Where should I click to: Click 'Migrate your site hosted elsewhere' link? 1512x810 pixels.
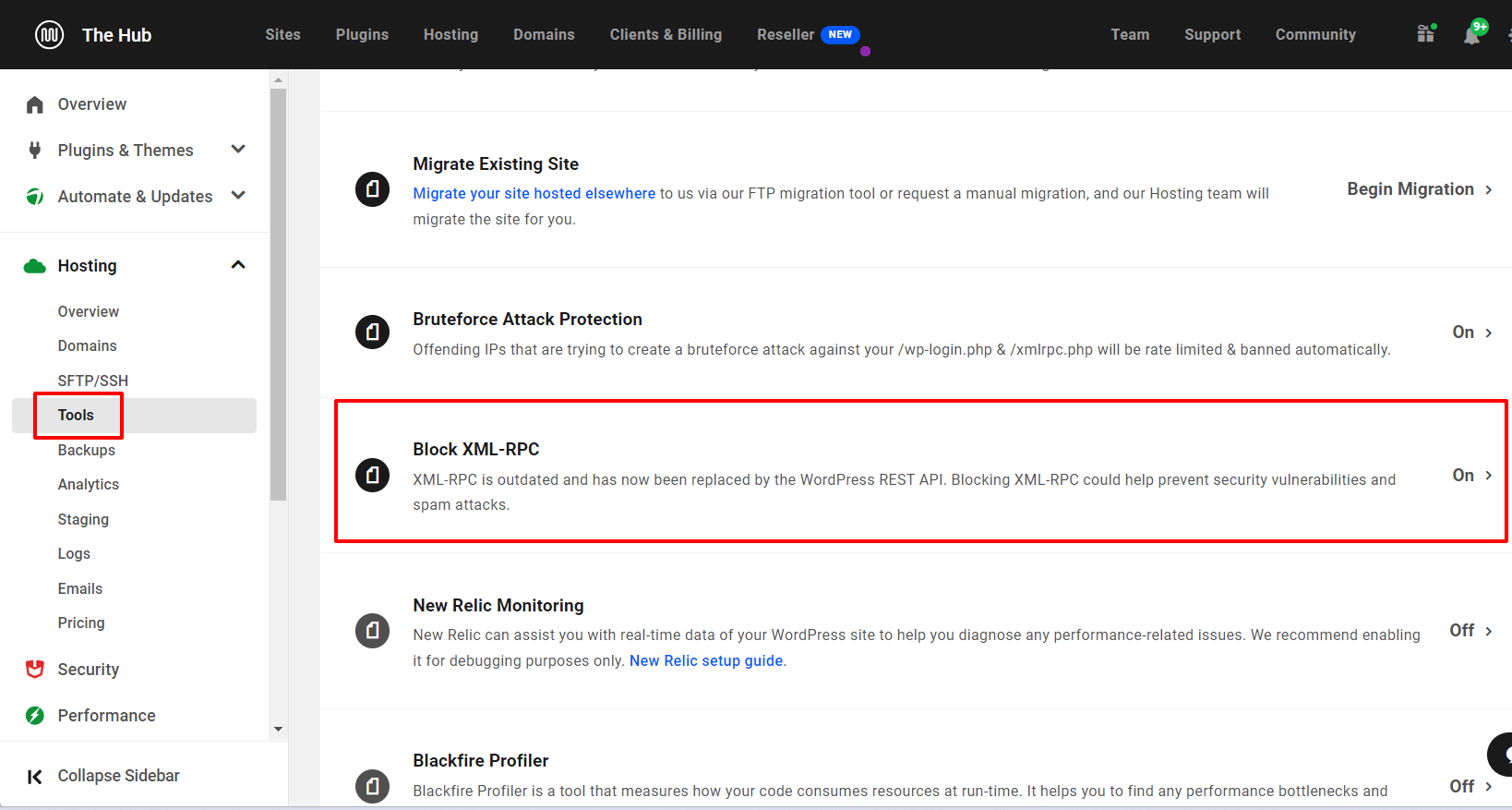coord(534,193)
